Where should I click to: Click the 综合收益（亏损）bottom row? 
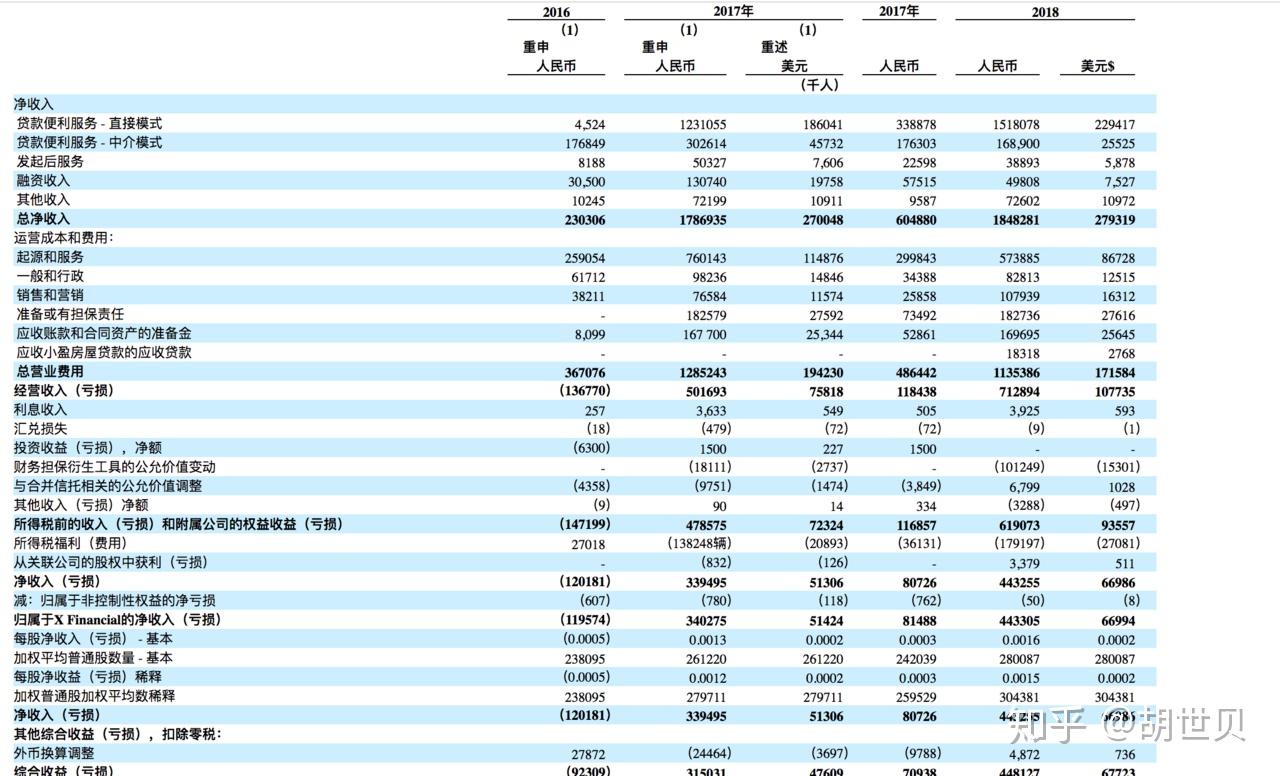point(60,772)
